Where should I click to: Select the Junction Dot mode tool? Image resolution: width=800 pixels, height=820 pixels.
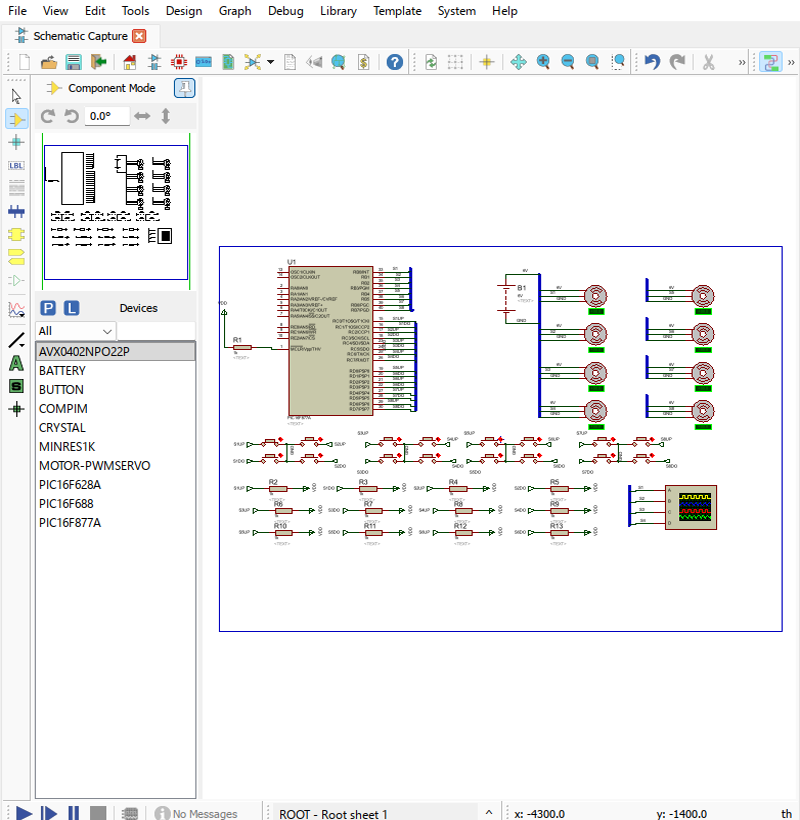tap(16, 142)
